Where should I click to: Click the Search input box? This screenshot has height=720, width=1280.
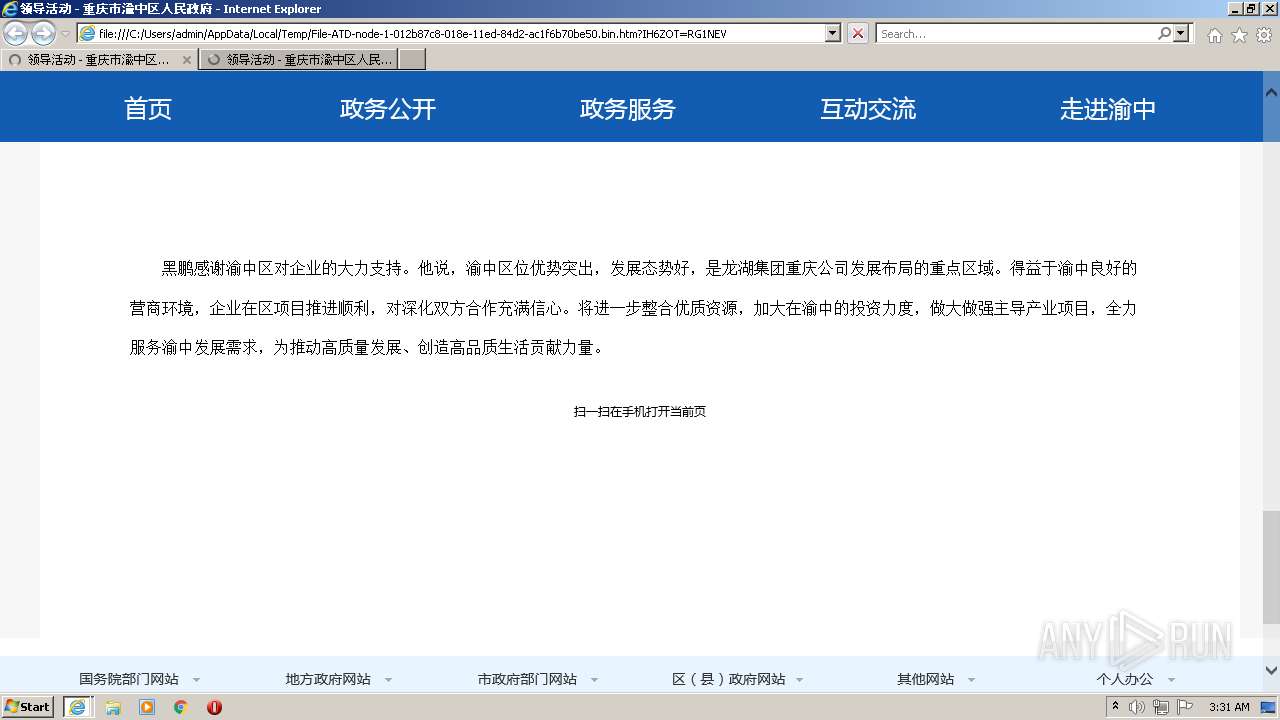[1016, 34]
